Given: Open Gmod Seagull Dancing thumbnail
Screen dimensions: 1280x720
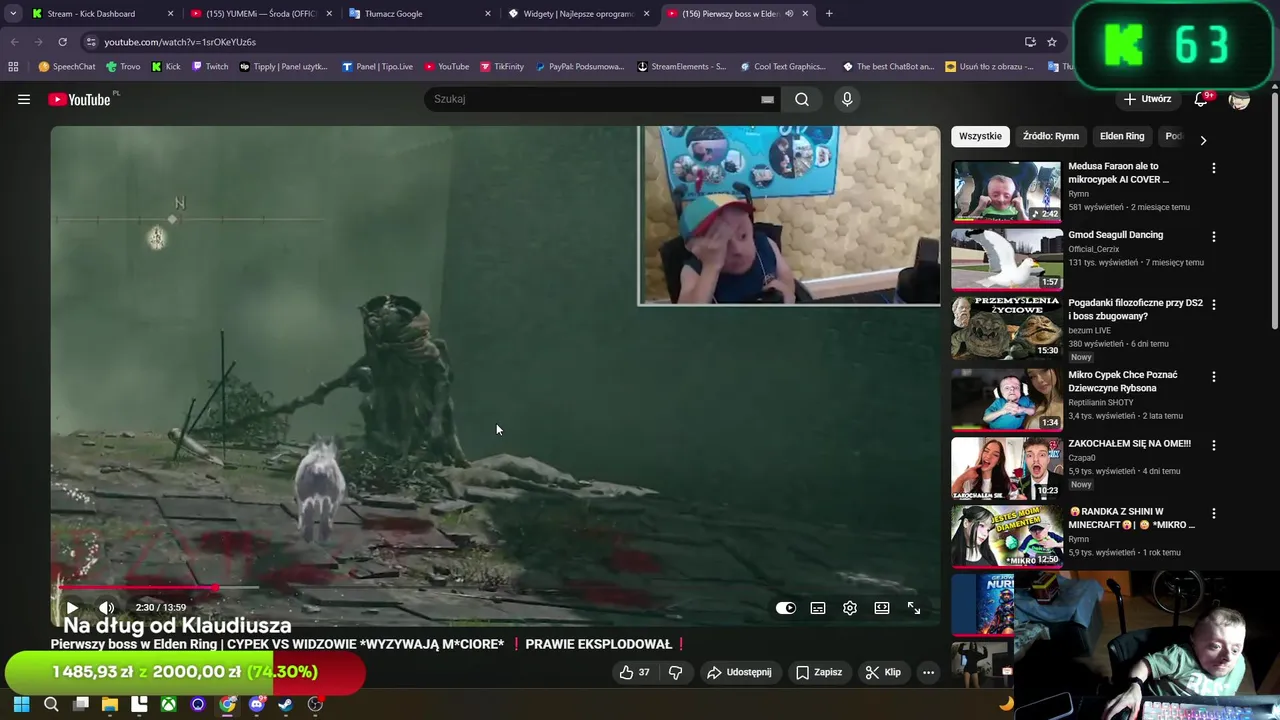Looking at the screenshot, I should 1006,259.
